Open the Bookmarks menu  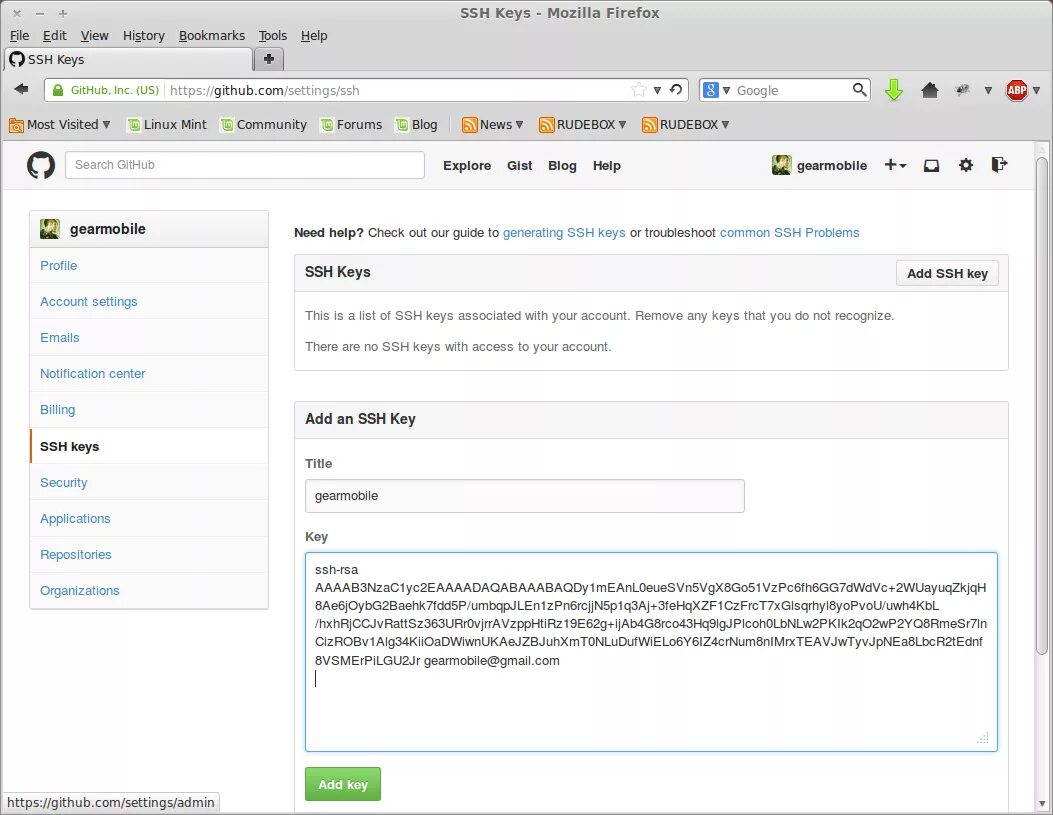coord(212,36)
